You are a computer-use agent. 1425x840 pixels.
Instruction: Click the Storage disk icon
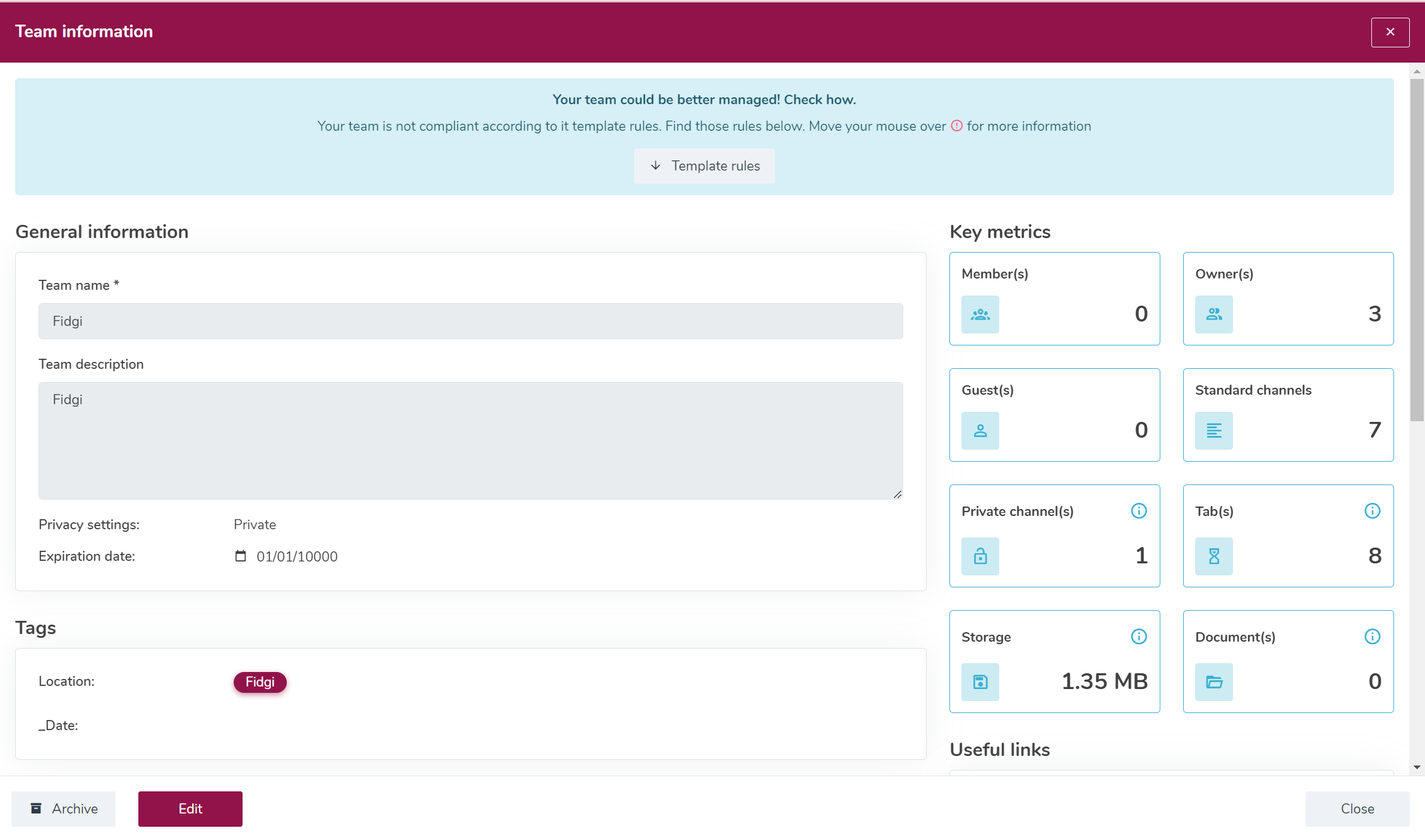click(980, 682)
